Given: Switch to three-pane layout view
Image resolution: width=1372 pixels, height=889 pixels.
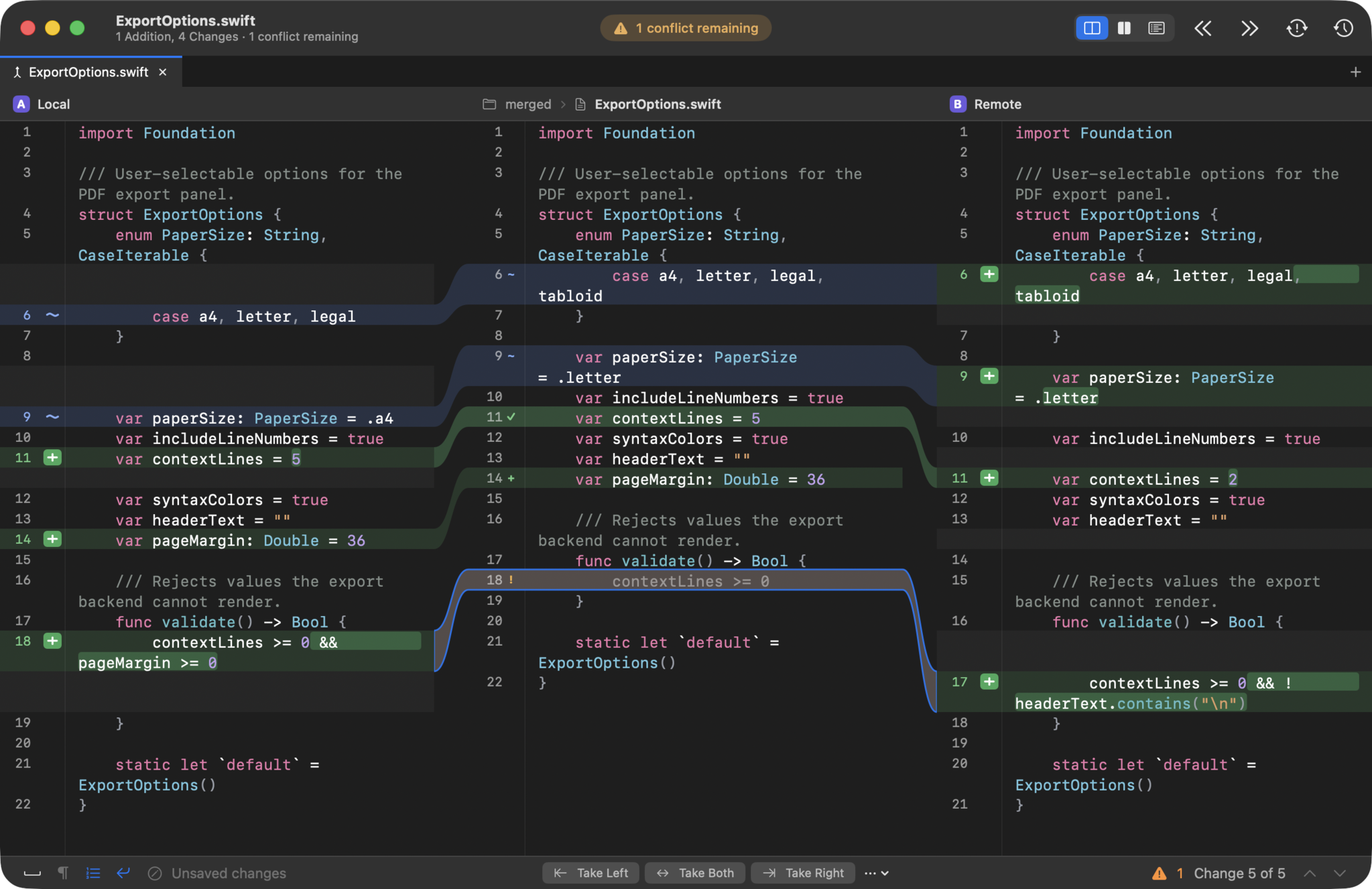Looking at the screenshot, I should pyautogui.click(x=1092, y=28).
